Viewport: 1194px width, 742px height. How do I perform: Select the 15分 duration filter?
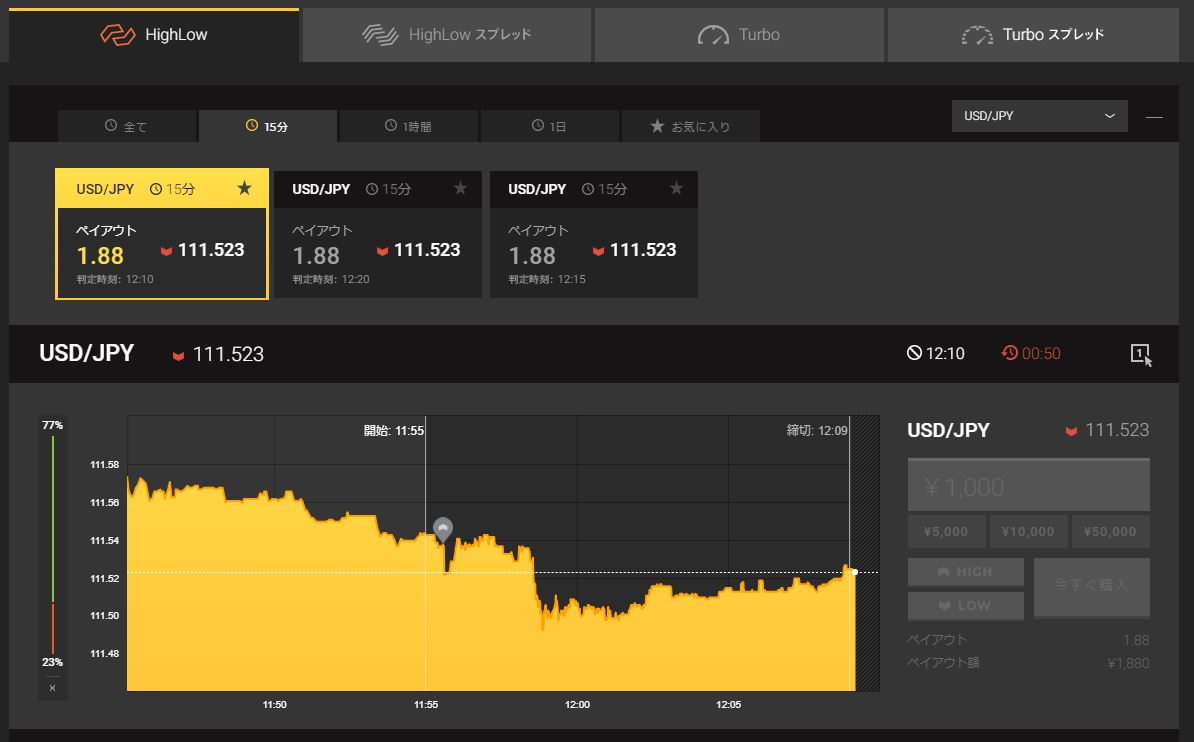point(267,126)
